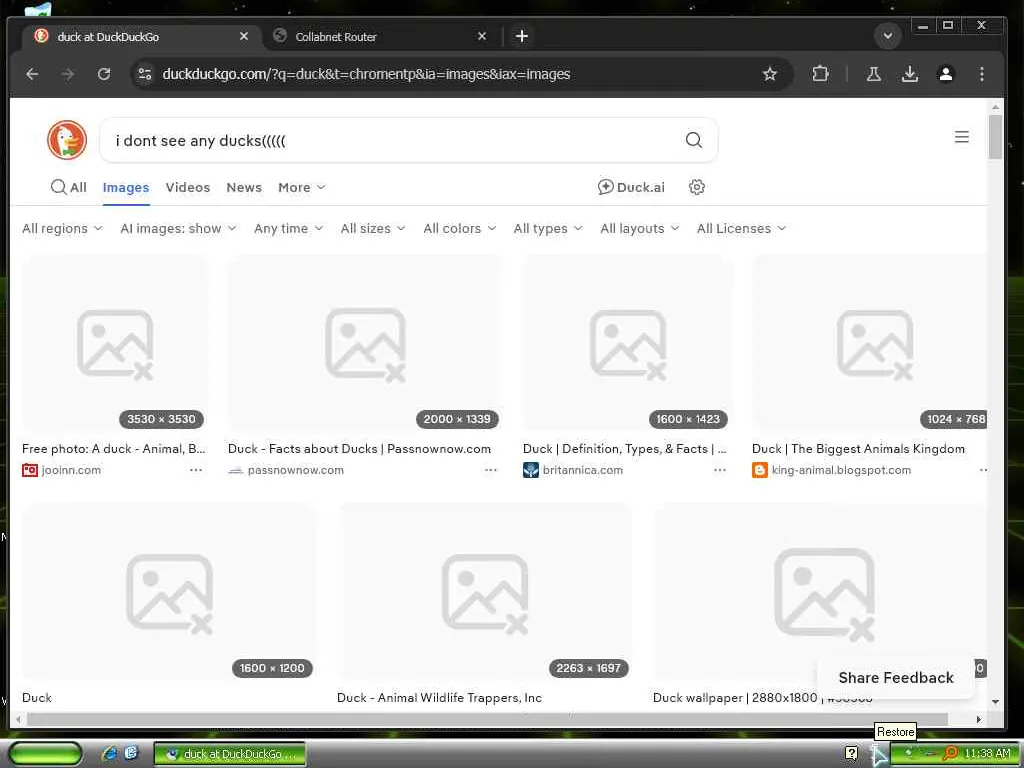Open the Extensions puzzle icon
The width and height of the screenshot is (1024, 768).
pos(820,74)
